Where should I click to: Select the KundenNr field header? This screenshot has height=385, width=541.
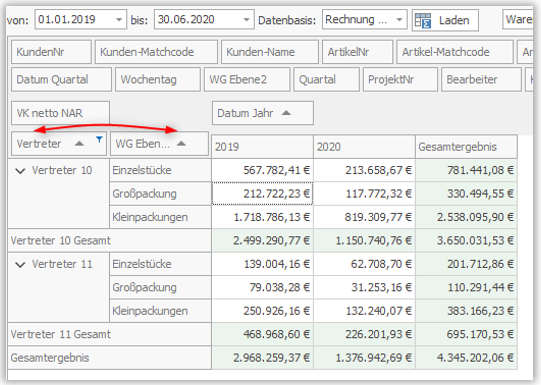click(51, 52)
